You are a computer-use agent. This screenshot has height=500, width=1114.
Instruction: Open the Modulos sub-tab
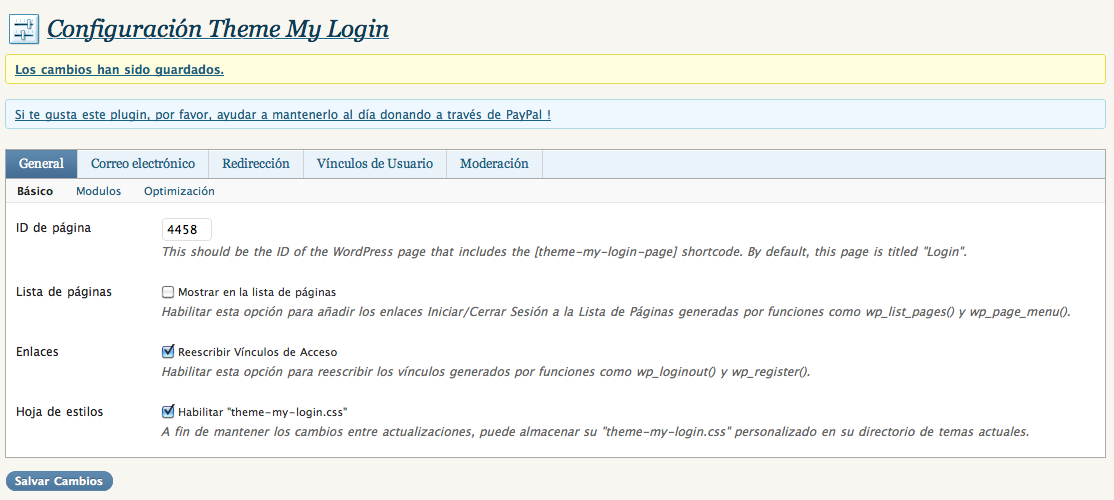coord(98,191)
